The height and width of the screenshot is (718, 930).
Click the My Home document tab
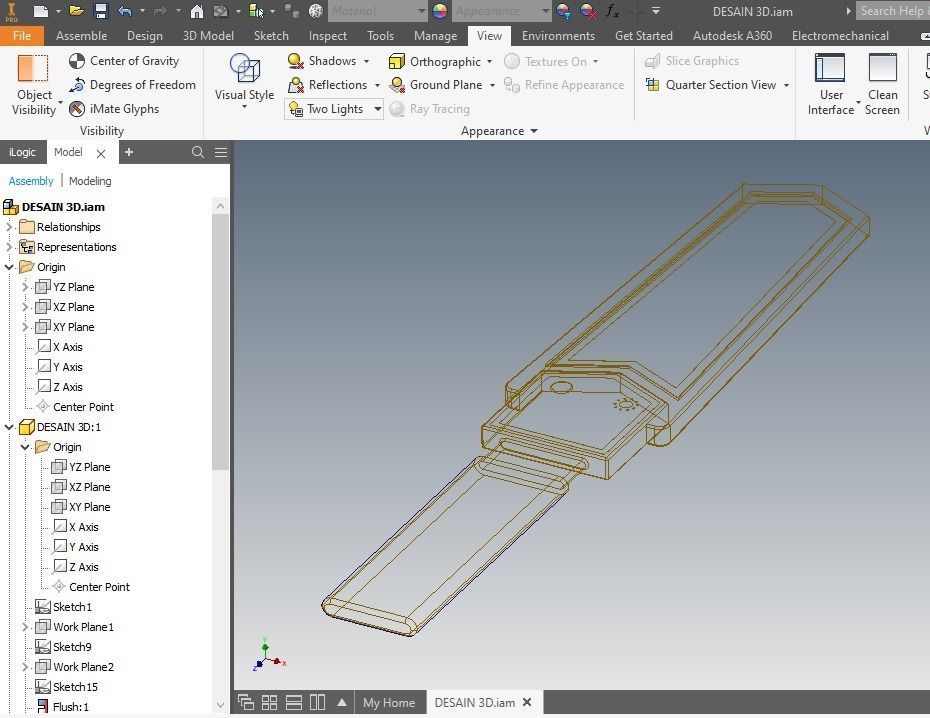coord(389,703)
